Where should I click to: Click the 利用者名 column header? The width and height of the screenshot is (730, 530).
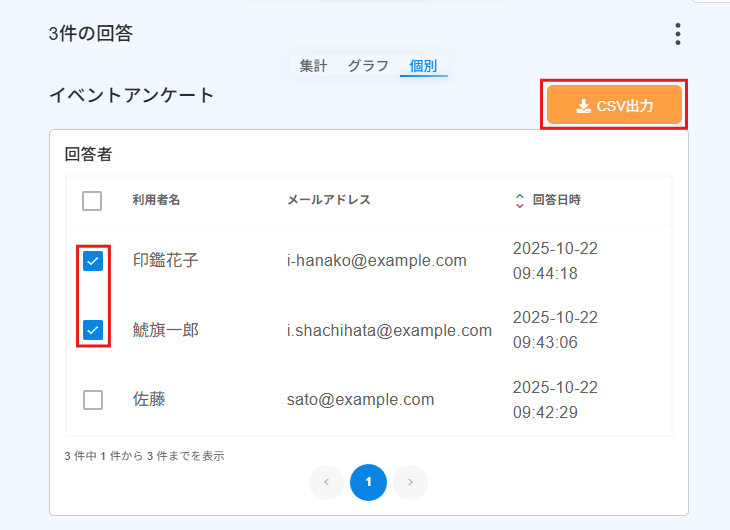tap(156, 200)
